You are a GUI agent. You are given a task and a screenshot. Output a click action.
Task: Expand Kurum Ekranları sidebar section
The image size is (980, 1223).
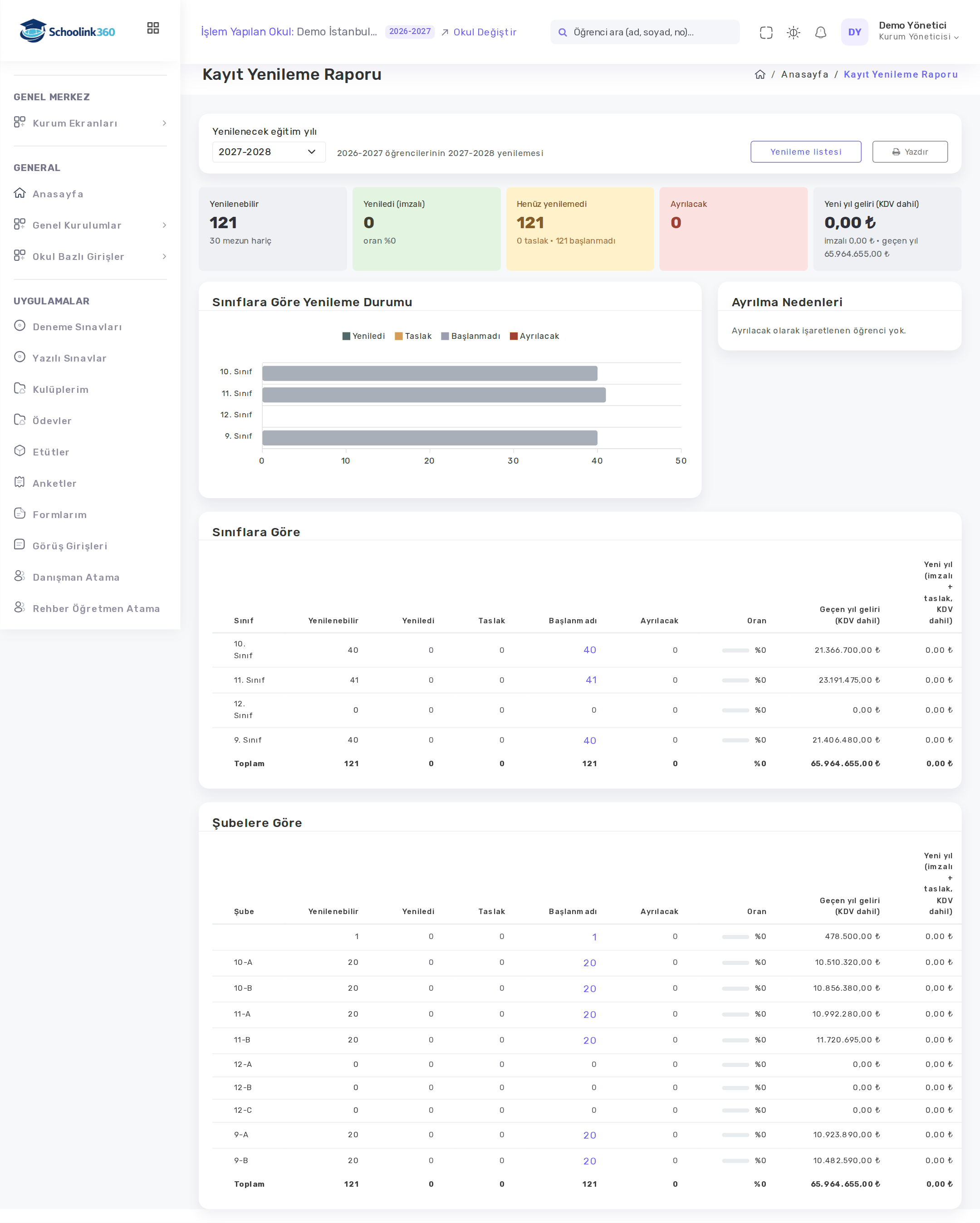click(90, 123)
